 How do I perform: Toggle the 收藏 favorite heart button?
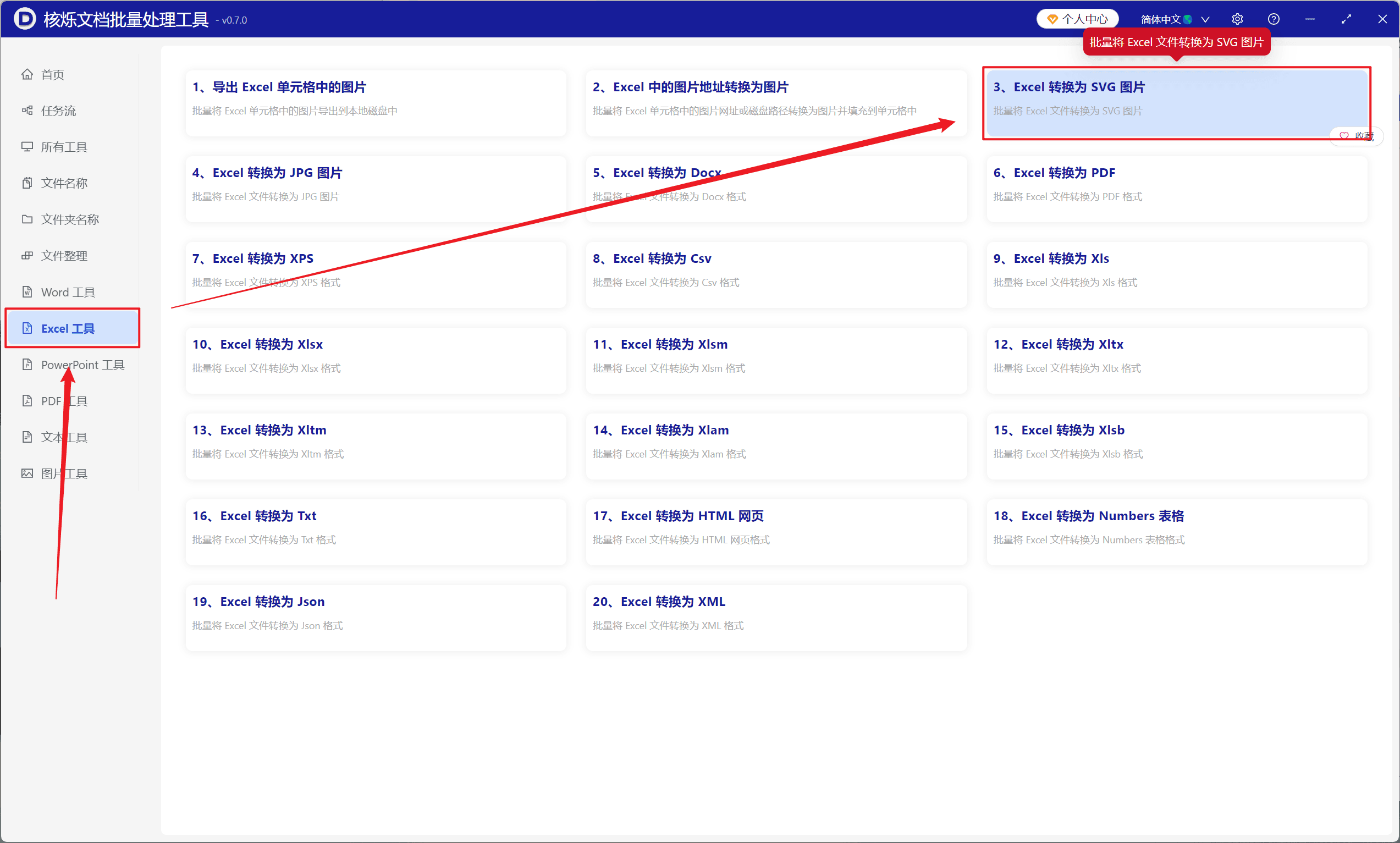(1356, 136)
